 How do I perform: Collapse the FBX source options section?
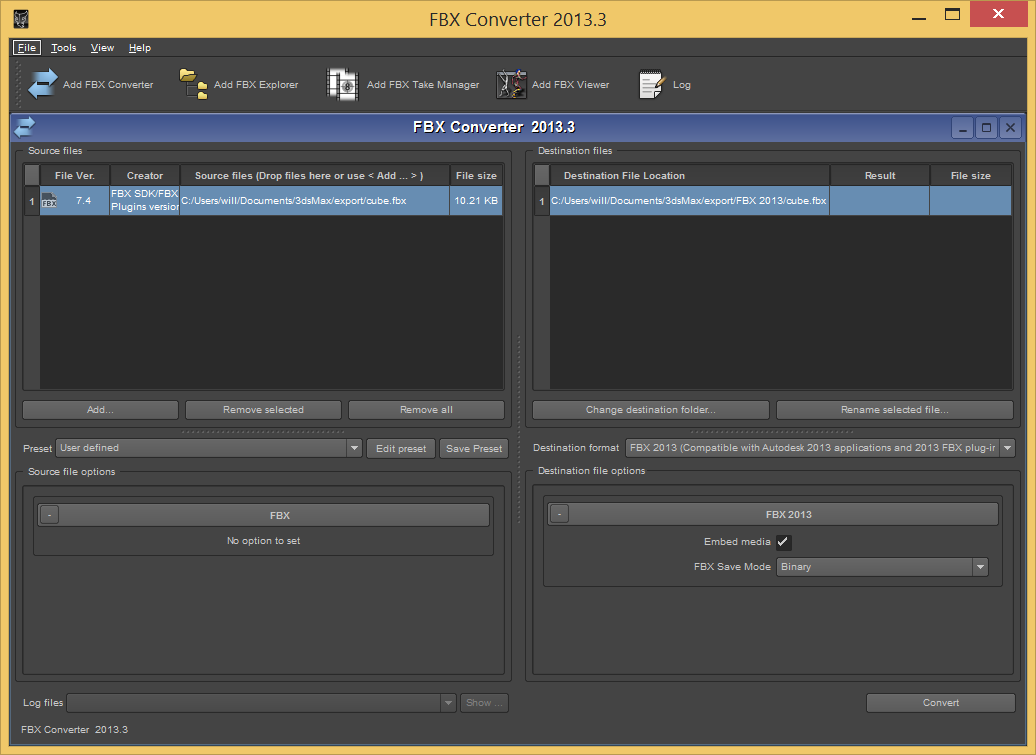point(50,515)
